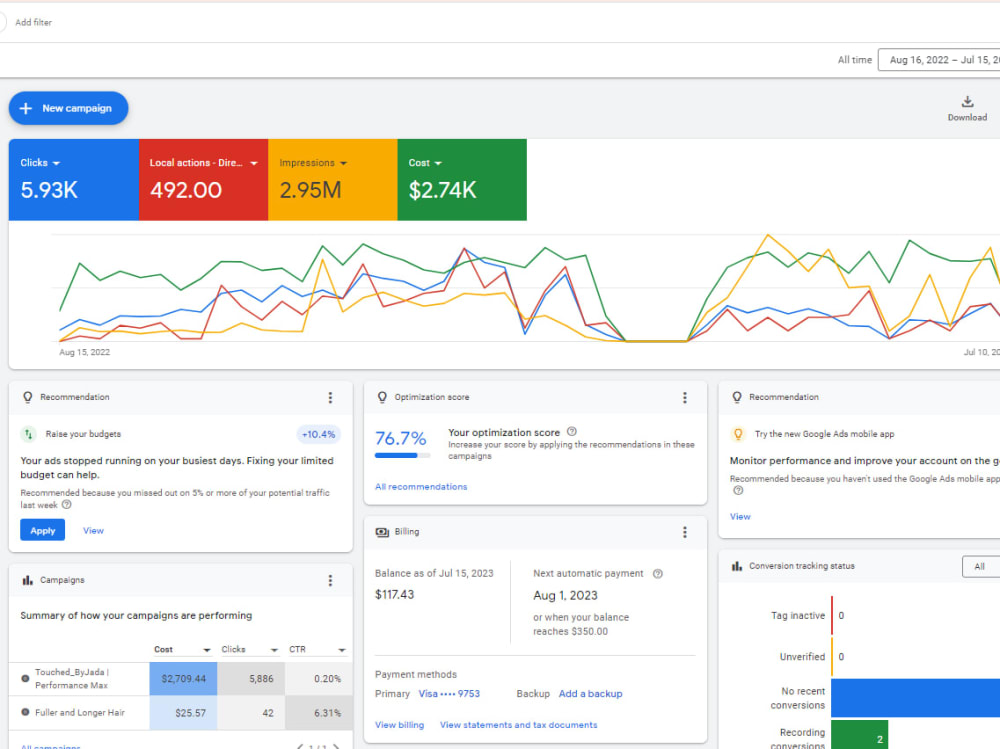Click the Visa 9753 payment method
Image resolution: width=1000 pixels, height=749 pixels.
[449, 694]
